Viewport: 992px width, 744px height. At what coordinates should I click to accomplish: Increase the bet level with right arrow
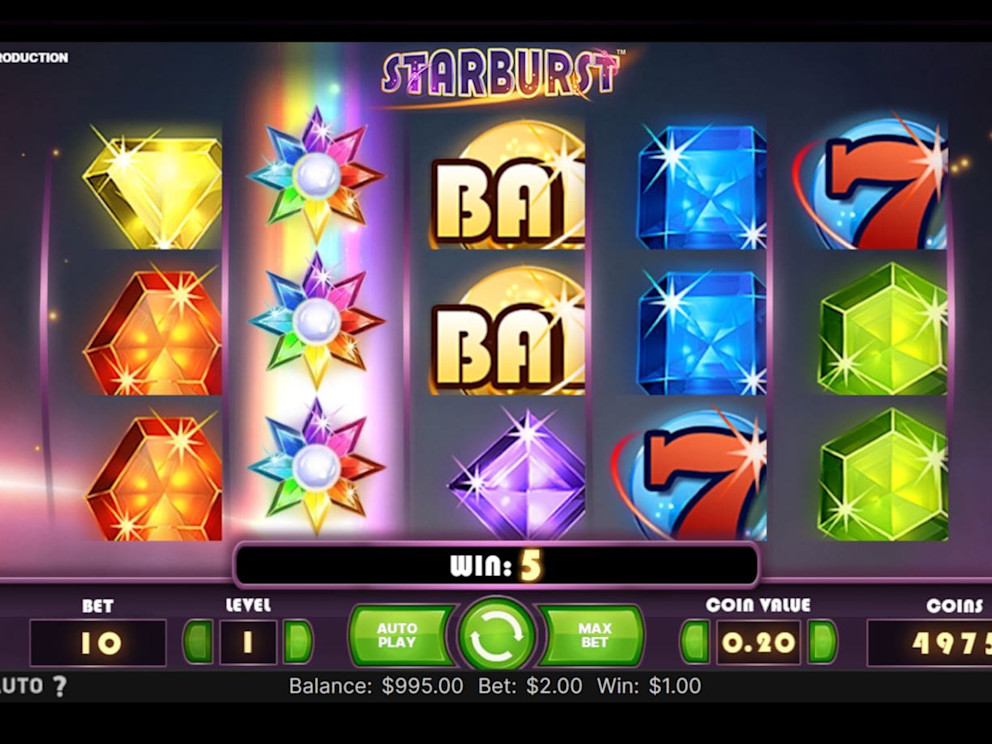[297, 642]
